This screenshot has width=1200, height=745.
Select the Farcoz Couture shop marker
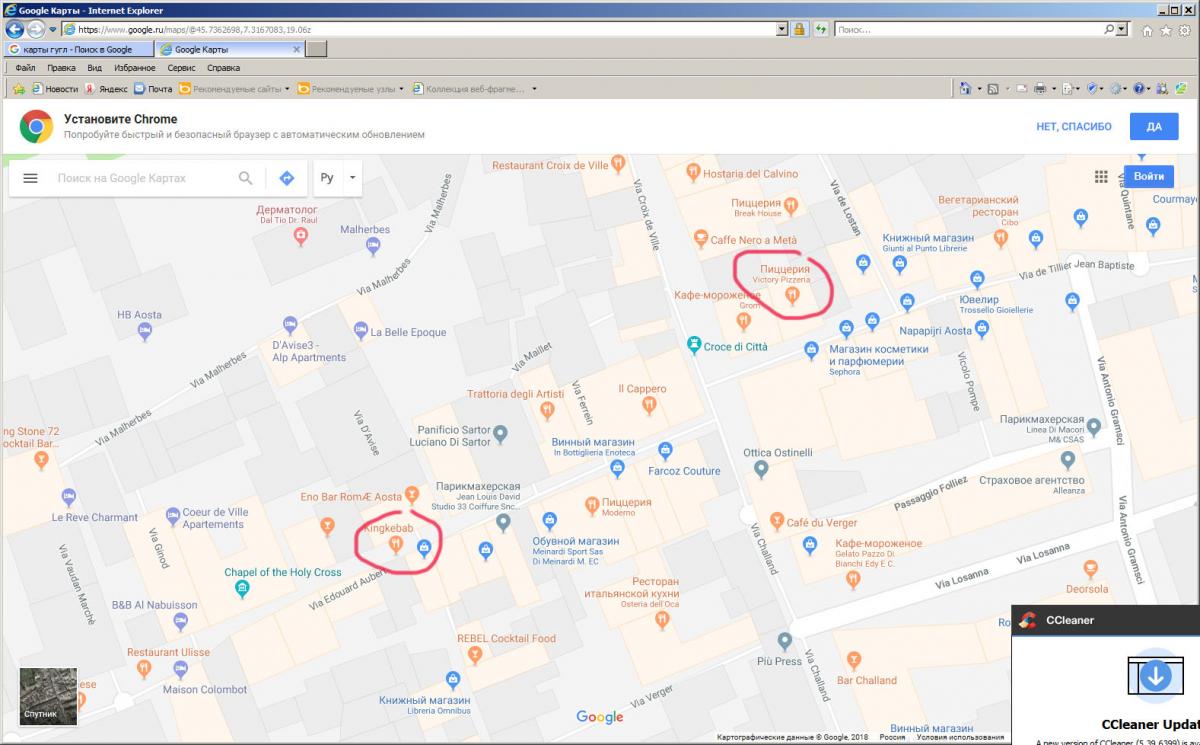664,452
